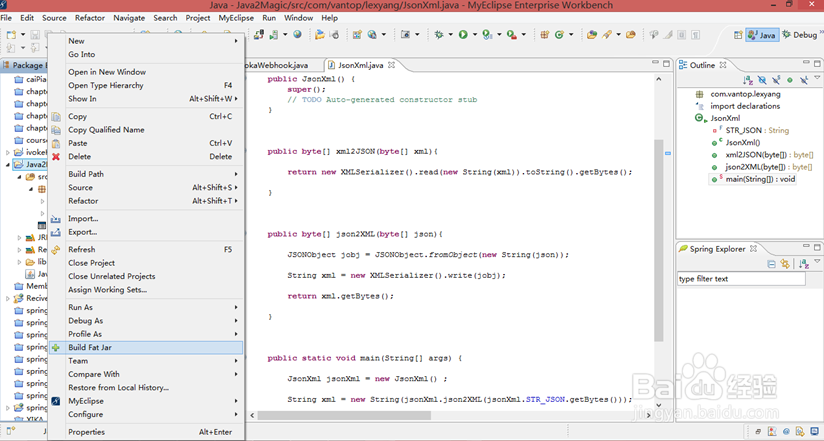Viewport: 824px width, 441px height.
Task: Toggle Hide Non-Public Members in Outline
Action: click(790, 80)
